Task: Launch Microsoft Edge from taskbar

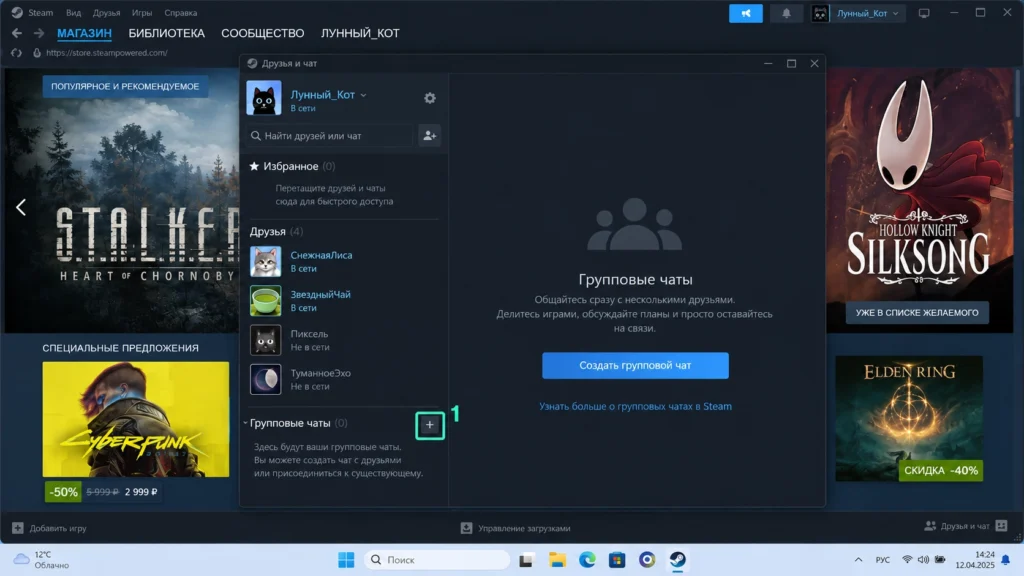Action: tap(587, 560)
